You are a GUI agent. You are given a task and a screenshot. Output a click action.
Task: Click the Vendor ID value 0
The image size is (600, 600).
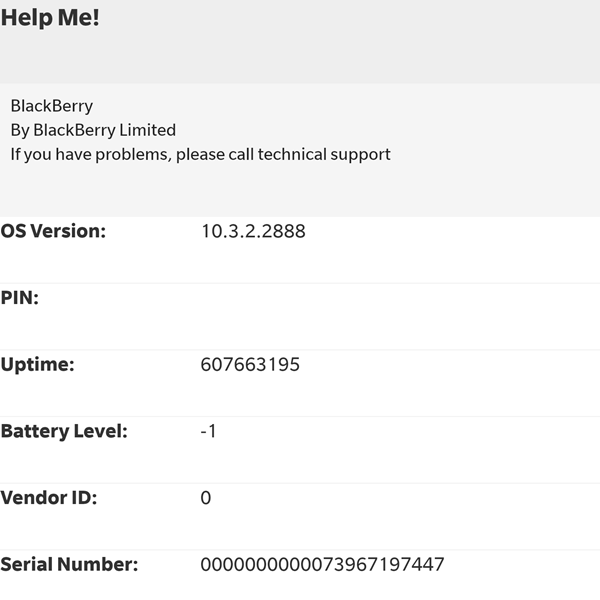(x=206, y=498)
